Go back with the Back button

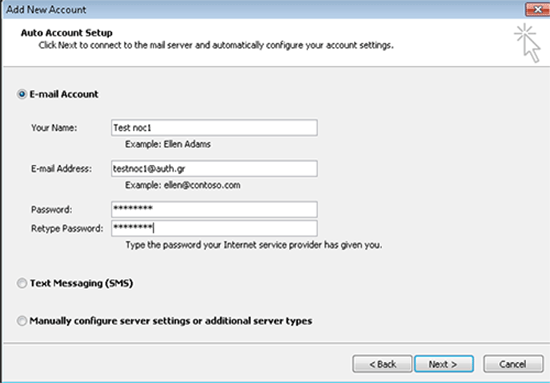point(382,364)
